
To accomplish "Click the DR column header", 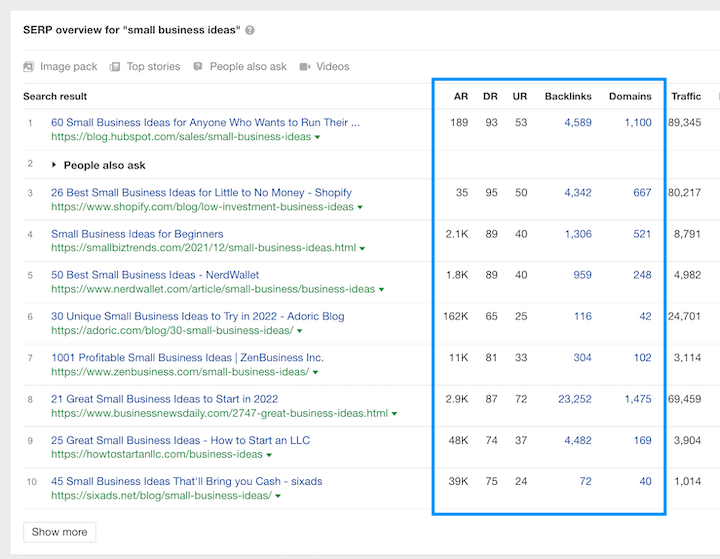I will pos(491,97).
